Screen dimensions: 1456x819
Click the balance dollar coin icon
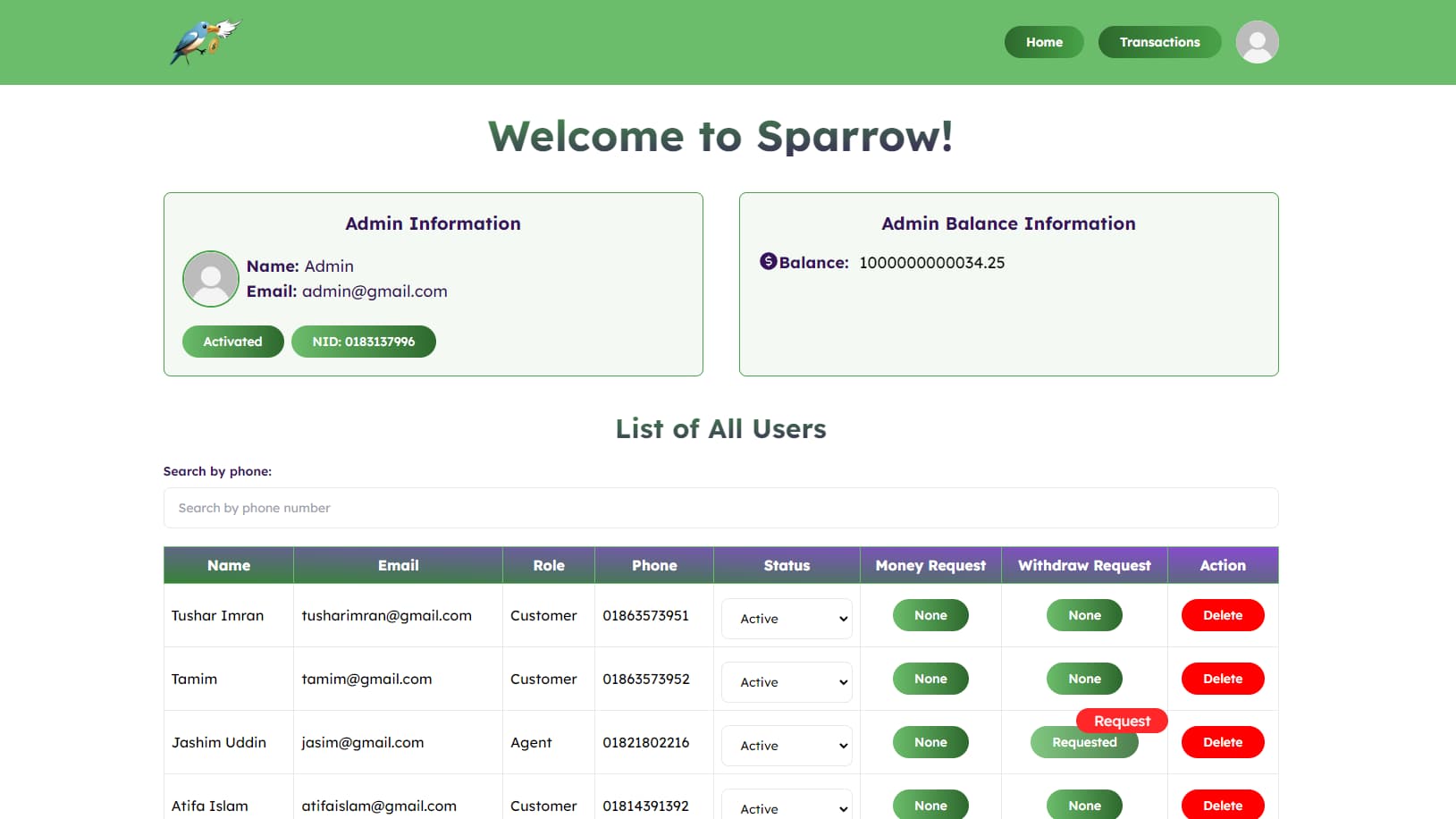coord(768,261)
